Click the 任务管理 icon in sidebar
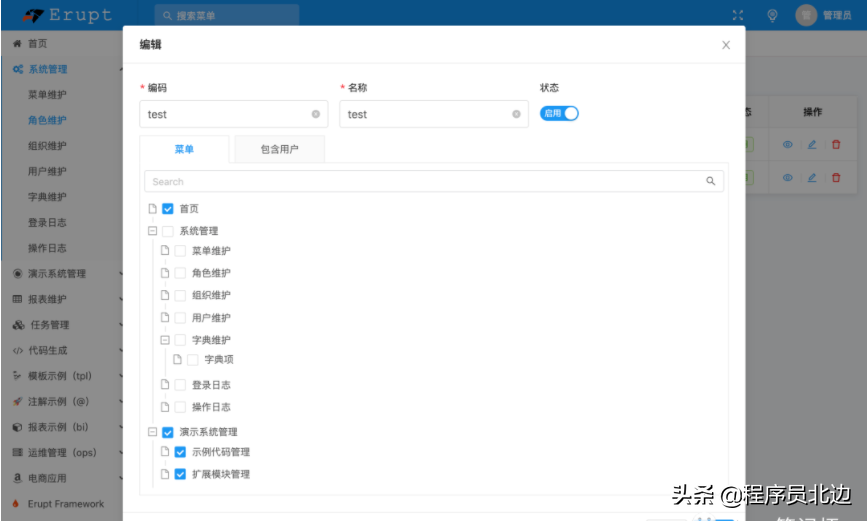Image resolution: width=867 pixels, height=521 pixels. (18, 325)
